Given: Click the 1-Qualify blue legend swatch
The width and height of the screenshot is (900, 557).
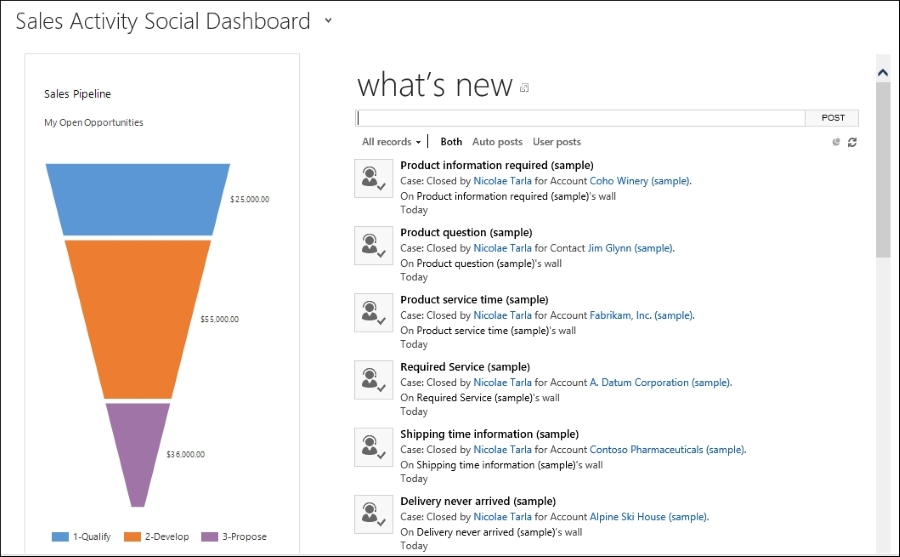Looking at the screenshot, I should [60, 537].
